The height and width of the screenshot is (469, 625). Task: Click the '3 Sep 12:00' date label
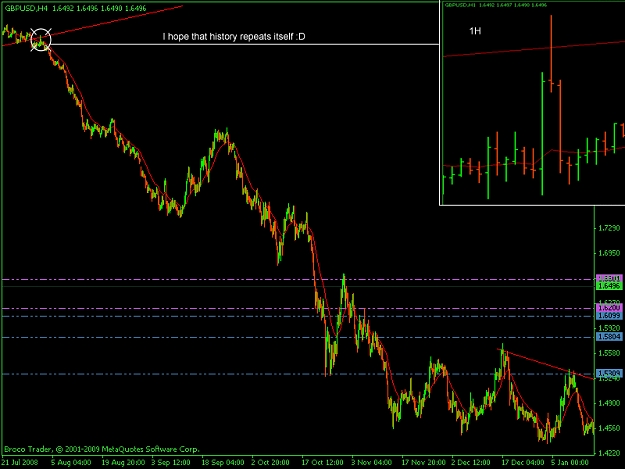coord(171,463)
